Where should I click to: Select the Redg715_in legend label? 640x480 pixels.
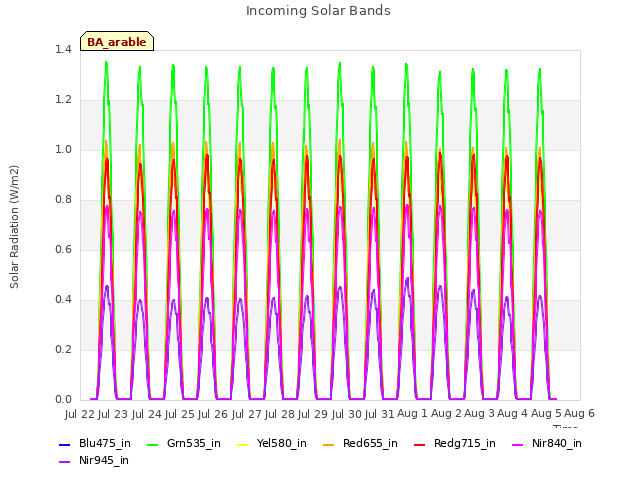coord(465,443)
